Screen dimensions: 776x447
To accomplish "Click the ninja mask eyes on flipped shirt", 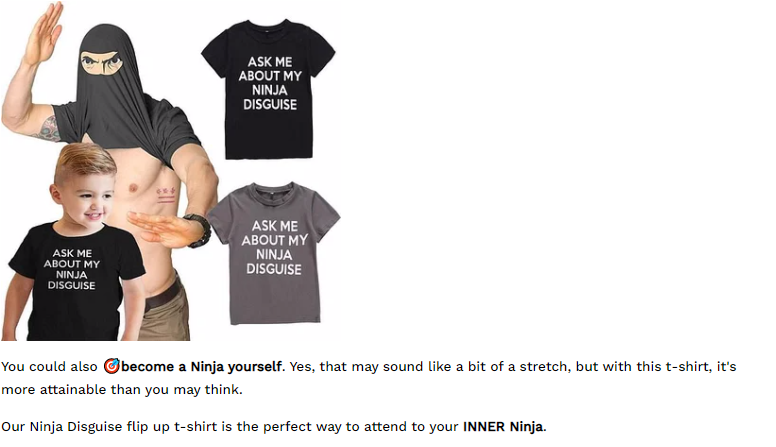I will pyautogui.click(x=101, y=62).
